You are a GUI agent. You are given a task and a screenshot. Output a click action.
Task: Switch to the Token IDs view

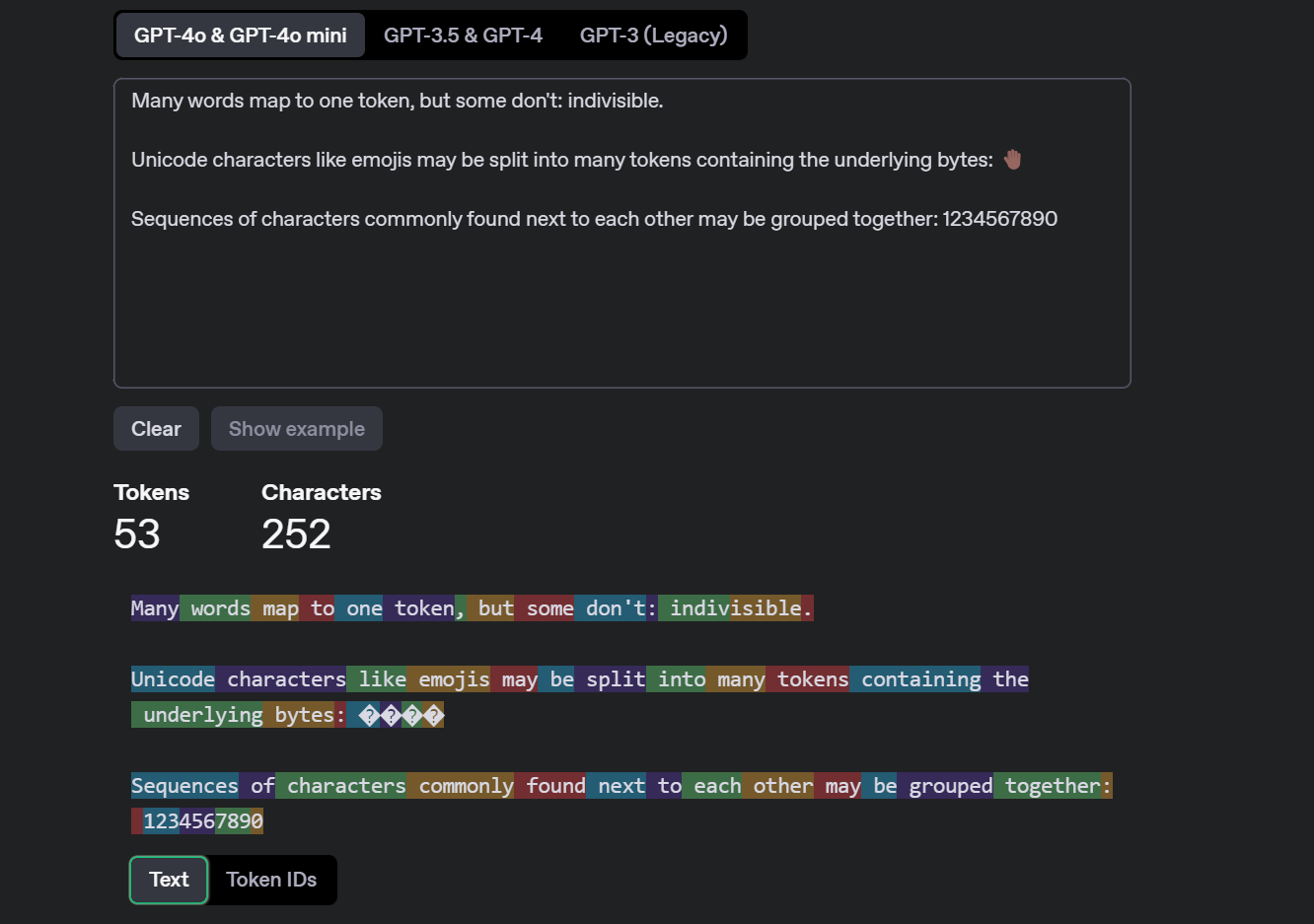point(271,880)
